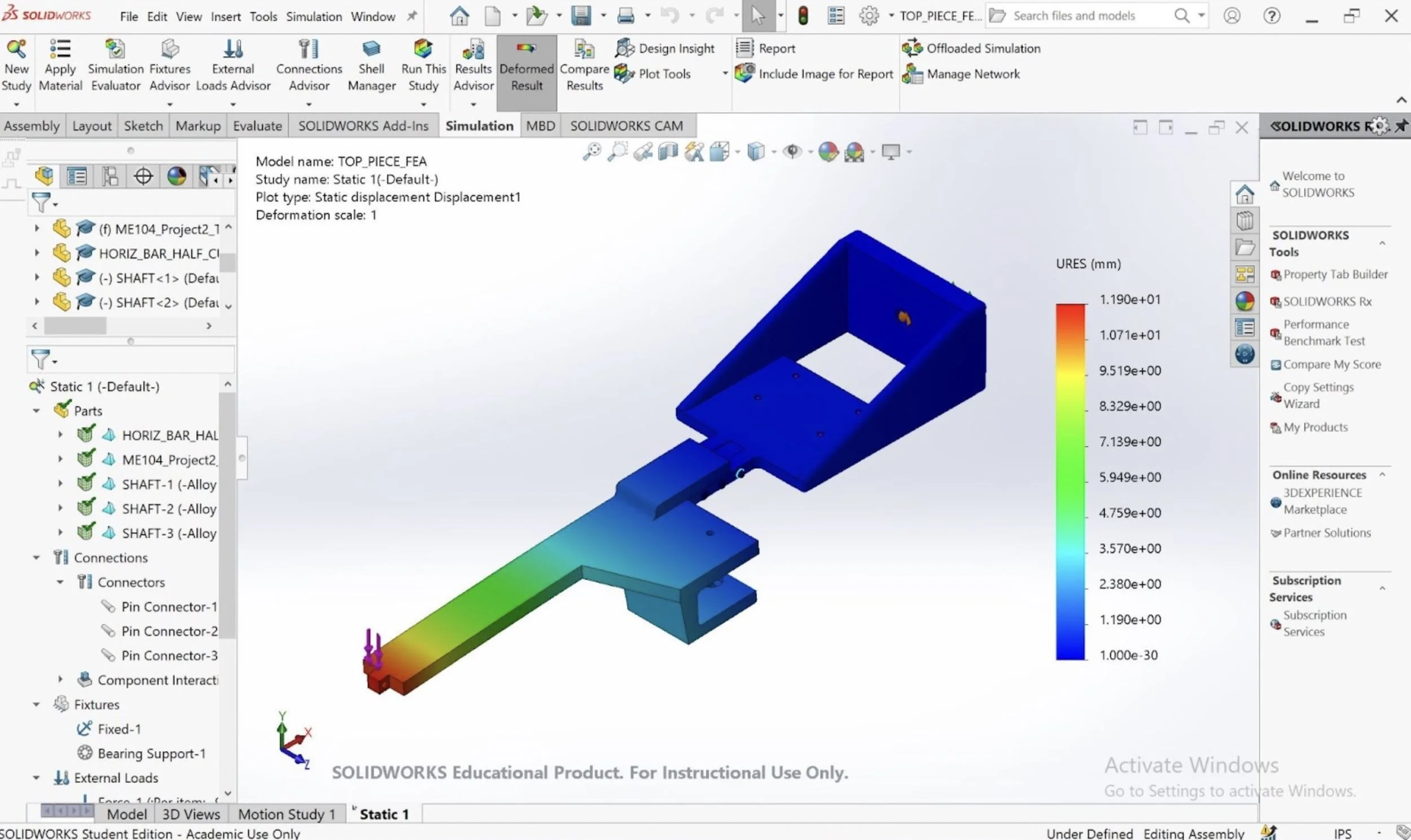Click the Zoom to Fit icon
Image resolution: width=1411 pixels, height=840 pixels.
point(591,152)
